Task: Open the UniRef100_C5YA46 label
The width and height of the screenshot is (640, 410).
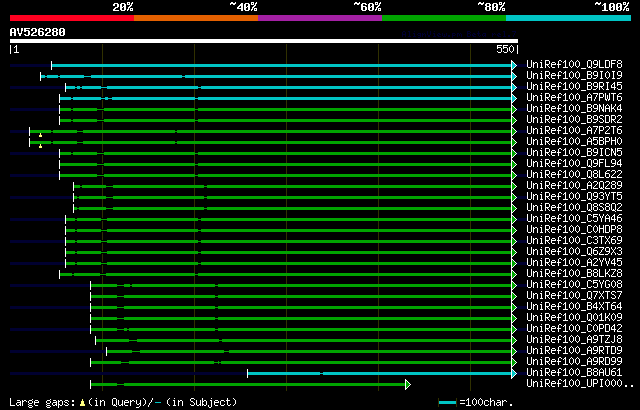Action: click(574, 219)
